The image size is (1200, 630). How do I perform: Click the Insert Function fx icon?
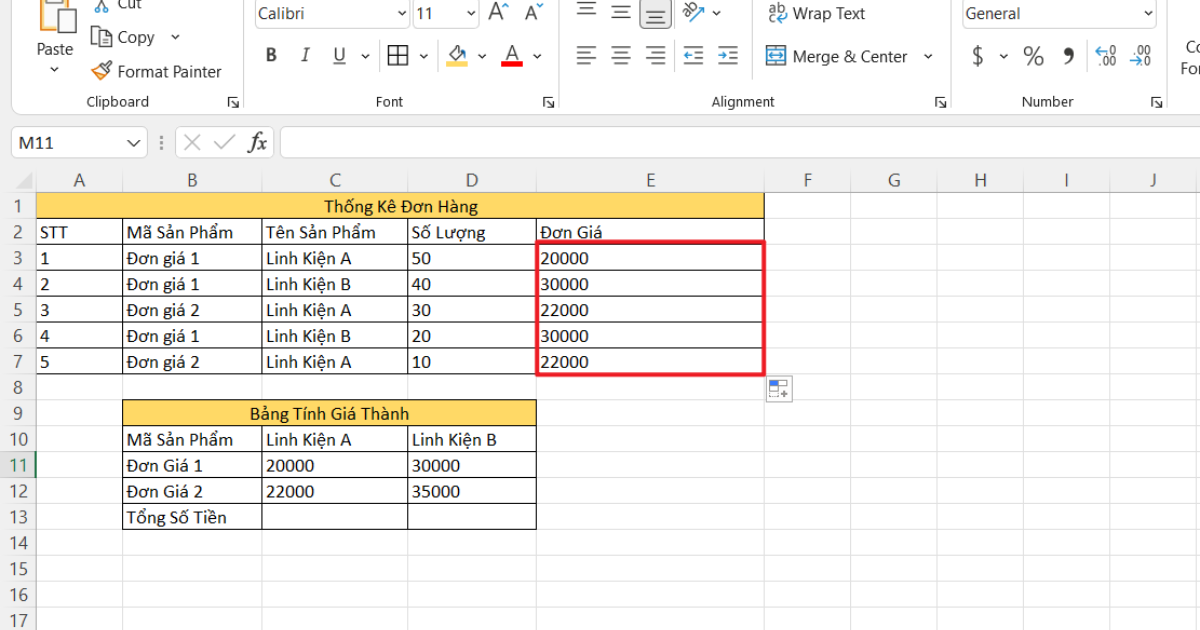[x=257, y=143]
